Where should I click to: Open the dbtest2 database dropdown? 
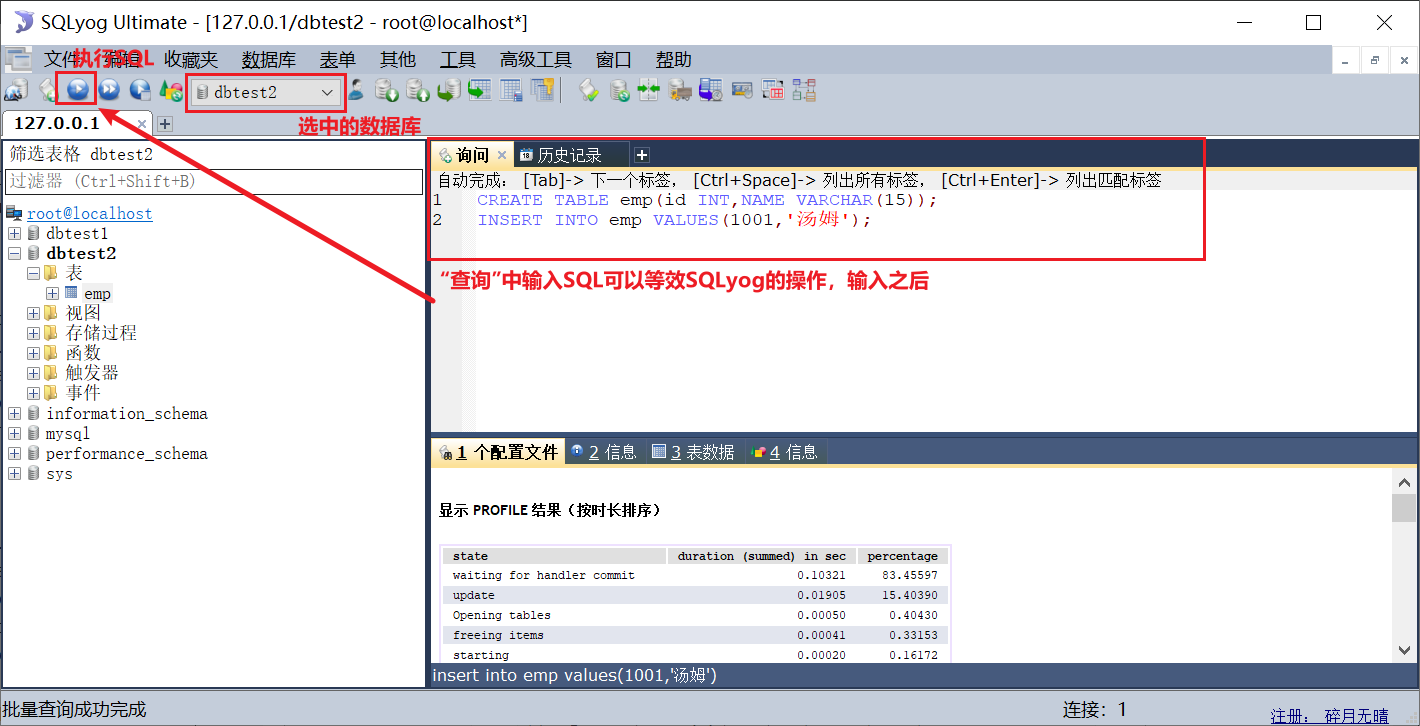point(266,92)
